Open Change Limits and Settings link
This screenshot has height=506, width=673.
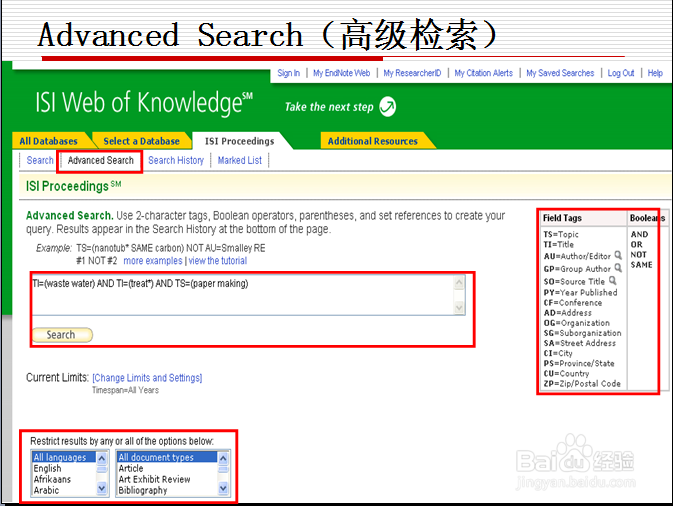[x=147, y=378]
